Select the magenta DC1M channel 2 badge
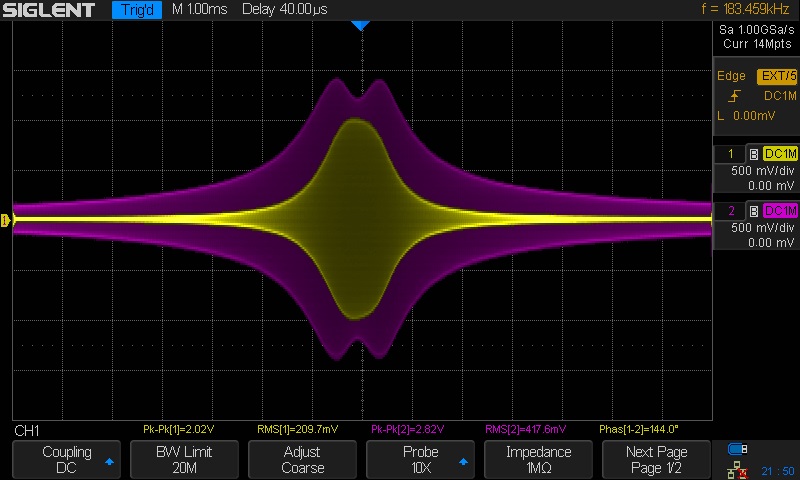 [779, 211]
